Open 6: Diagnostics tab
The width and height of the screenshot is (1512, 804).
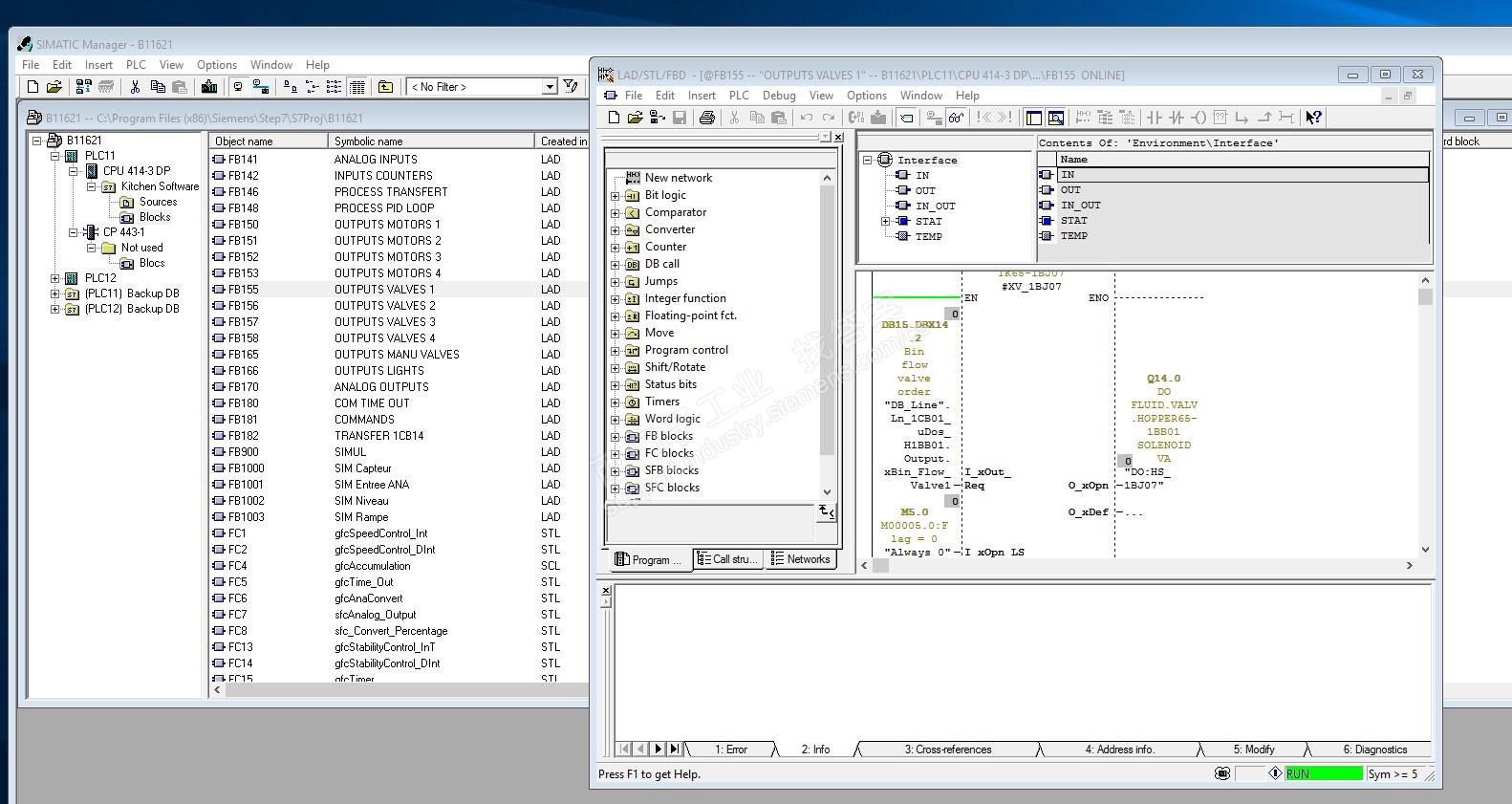point(1375,750)
